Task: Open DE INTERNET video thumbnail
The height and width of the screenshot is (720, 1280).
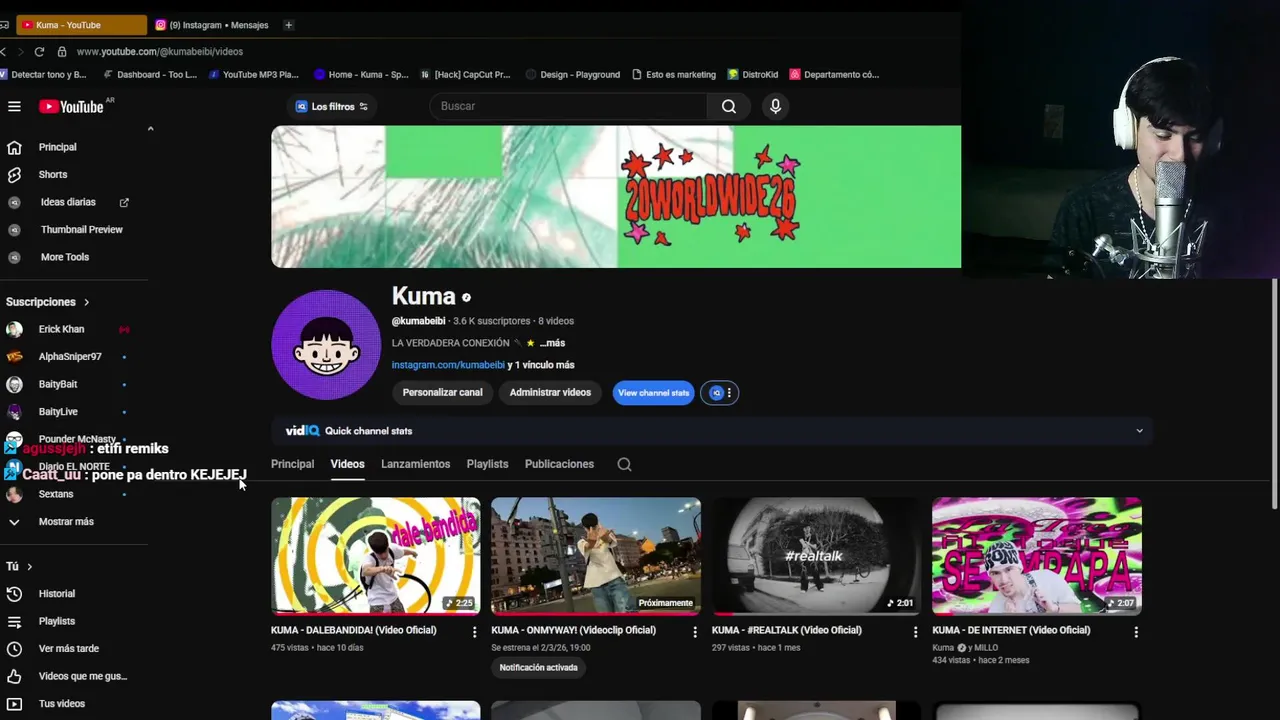Action: (x=1037, y=556)
